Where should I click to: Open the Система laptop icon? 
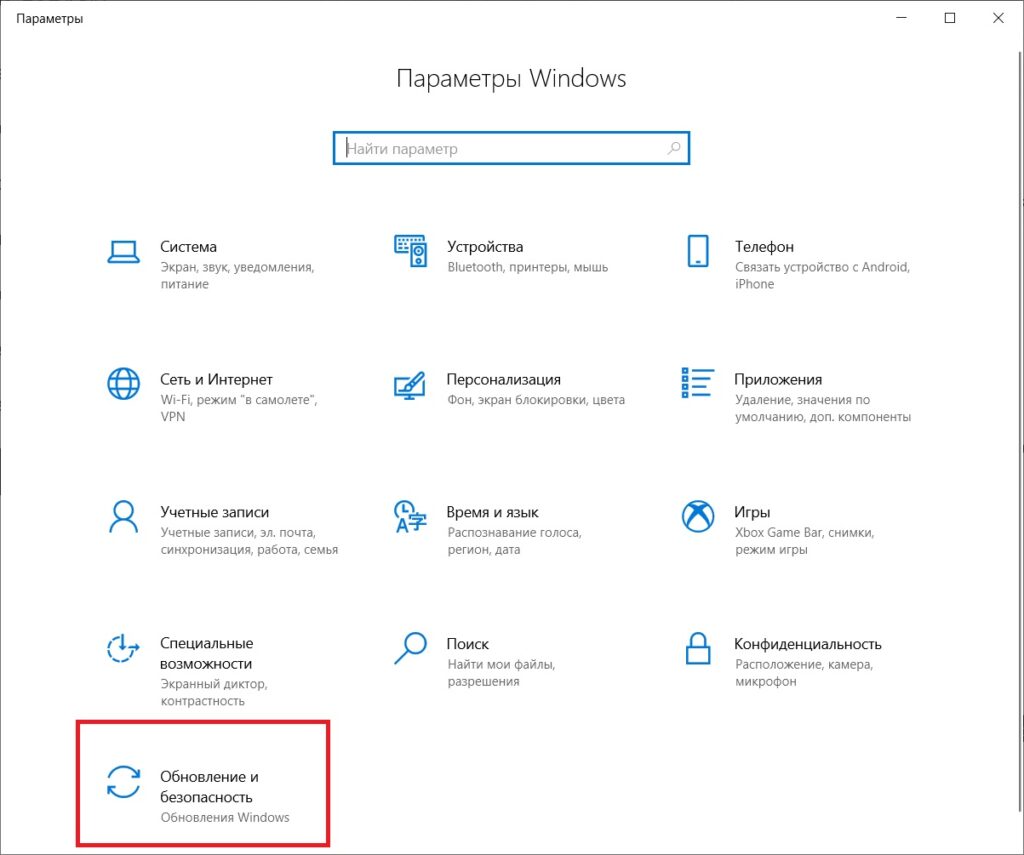click(x=123, y=251)
